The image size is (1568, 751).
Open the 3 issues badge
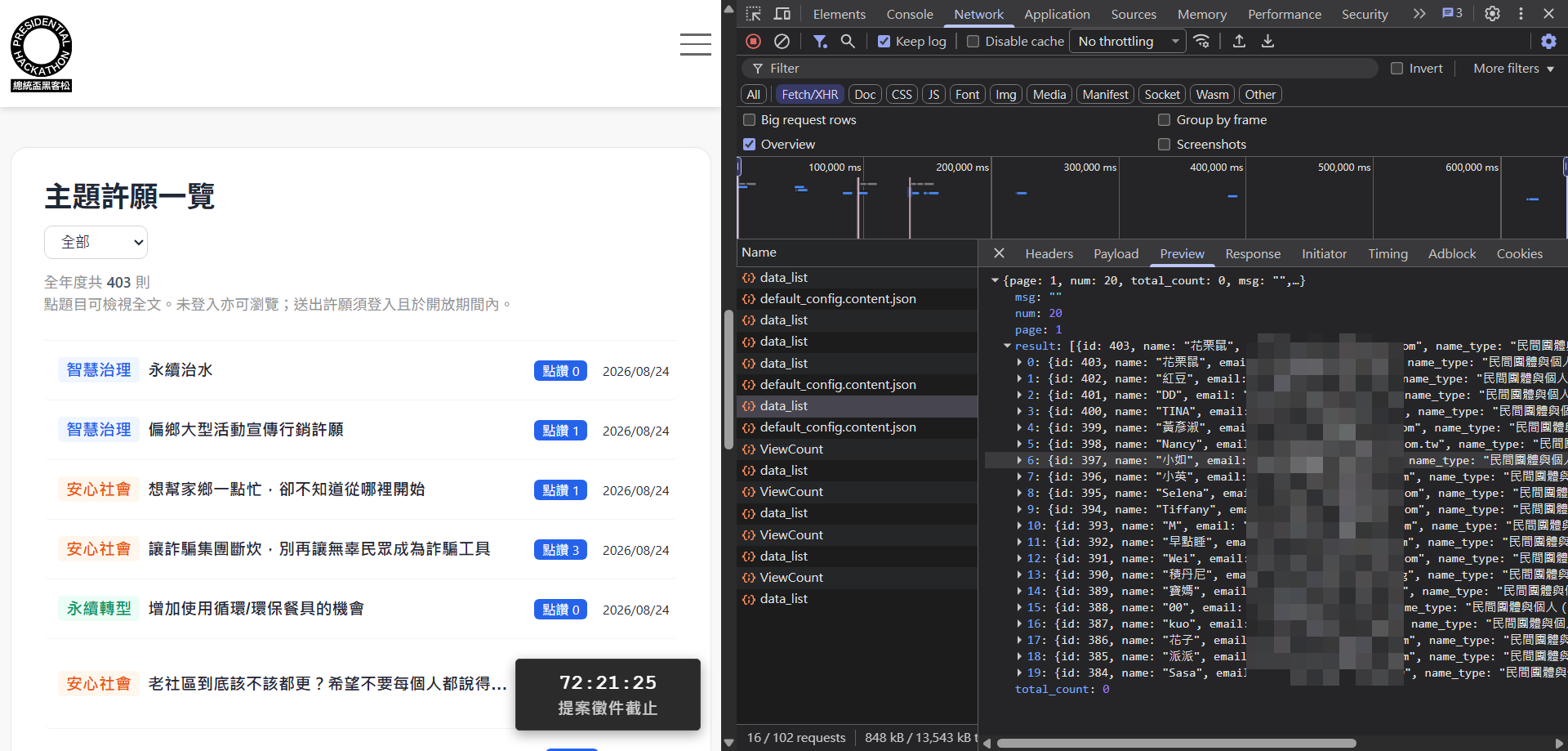1452,13
